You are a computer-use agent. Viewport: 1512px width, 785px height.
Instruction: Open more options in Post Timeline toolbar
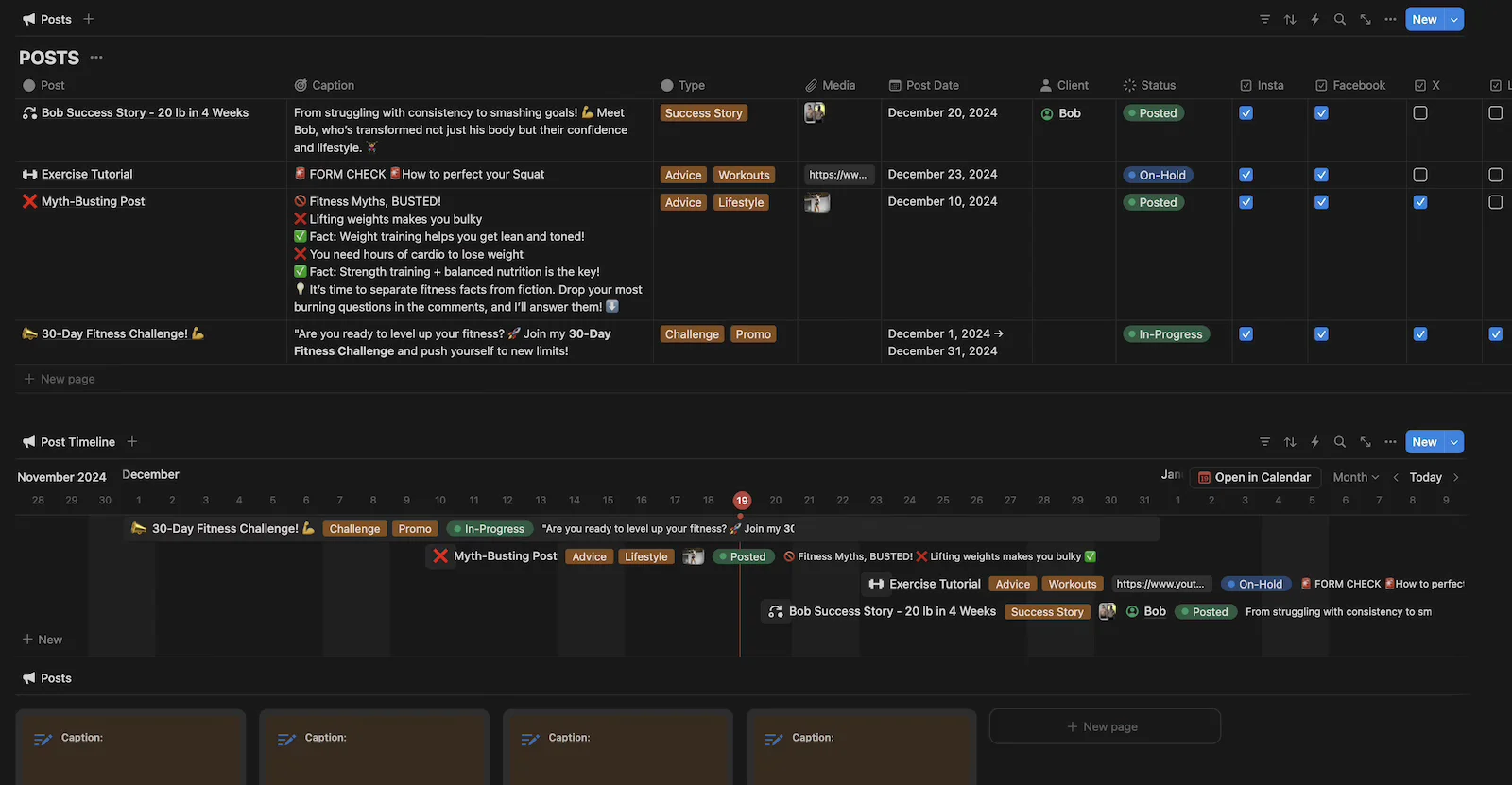click(1390, 442)
